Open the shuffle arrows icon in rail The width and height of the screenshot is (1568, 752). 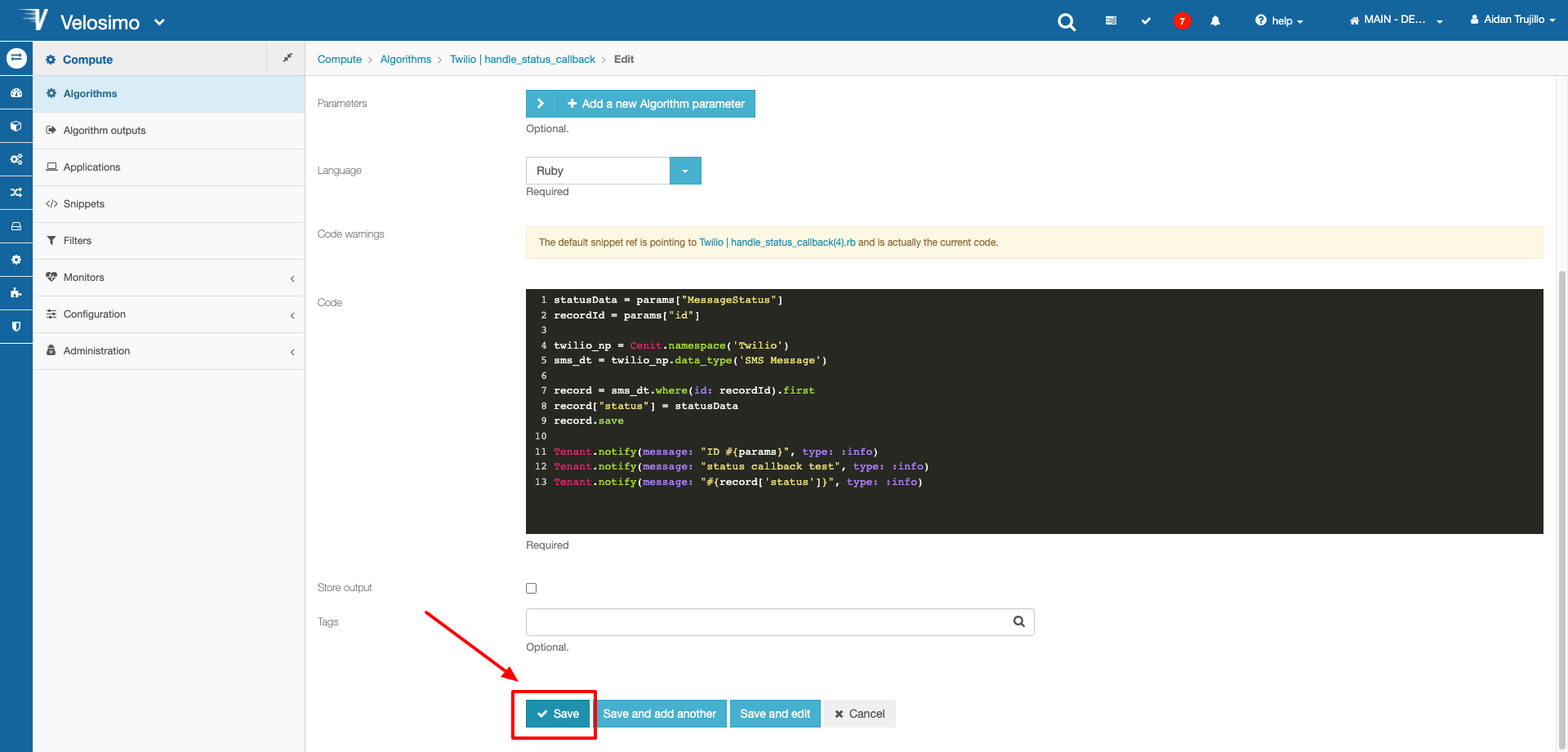tap(16, 193)
